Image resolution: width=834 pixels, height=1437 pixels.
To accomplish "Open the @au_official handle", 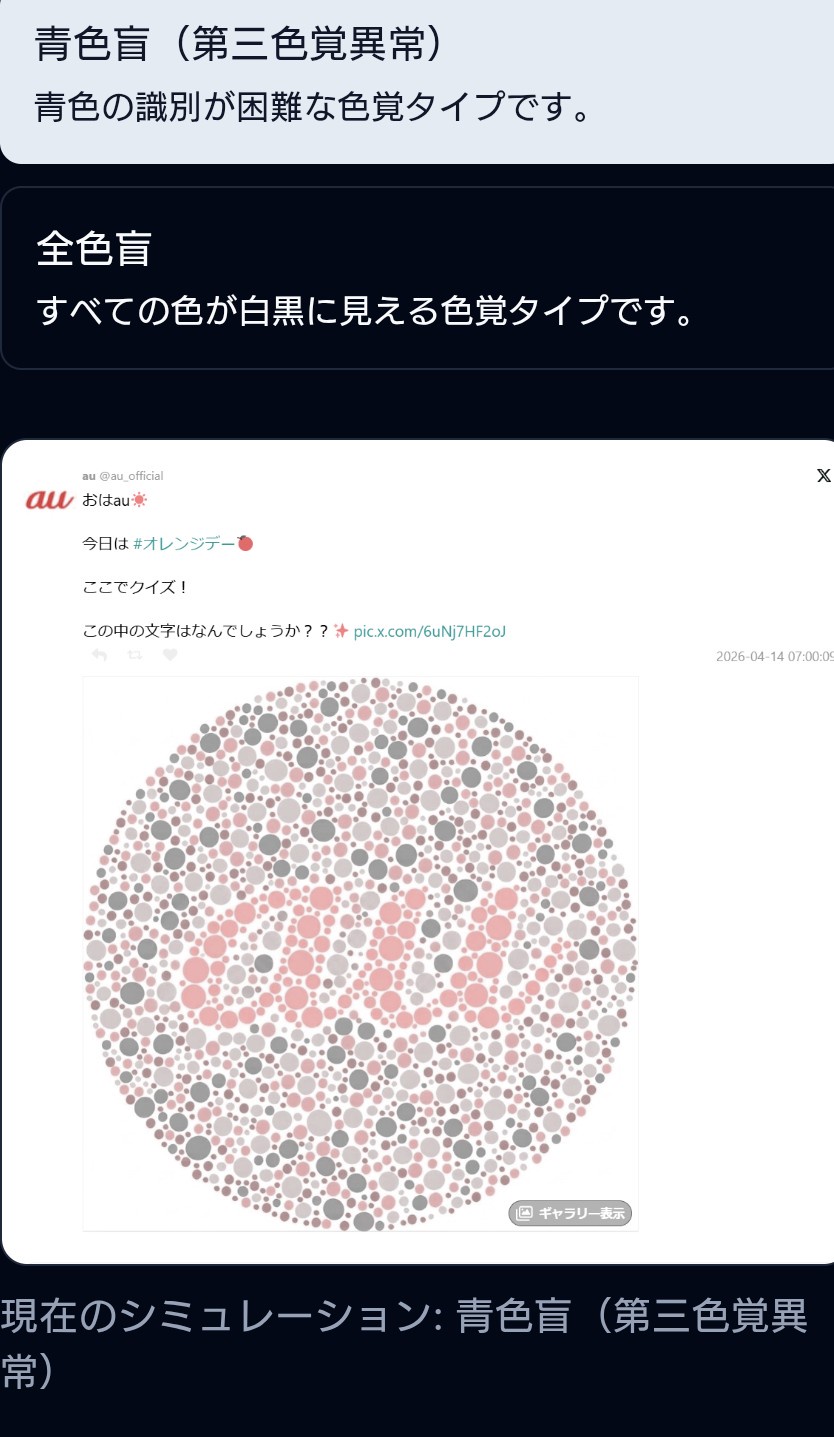I will click(131, 476).
